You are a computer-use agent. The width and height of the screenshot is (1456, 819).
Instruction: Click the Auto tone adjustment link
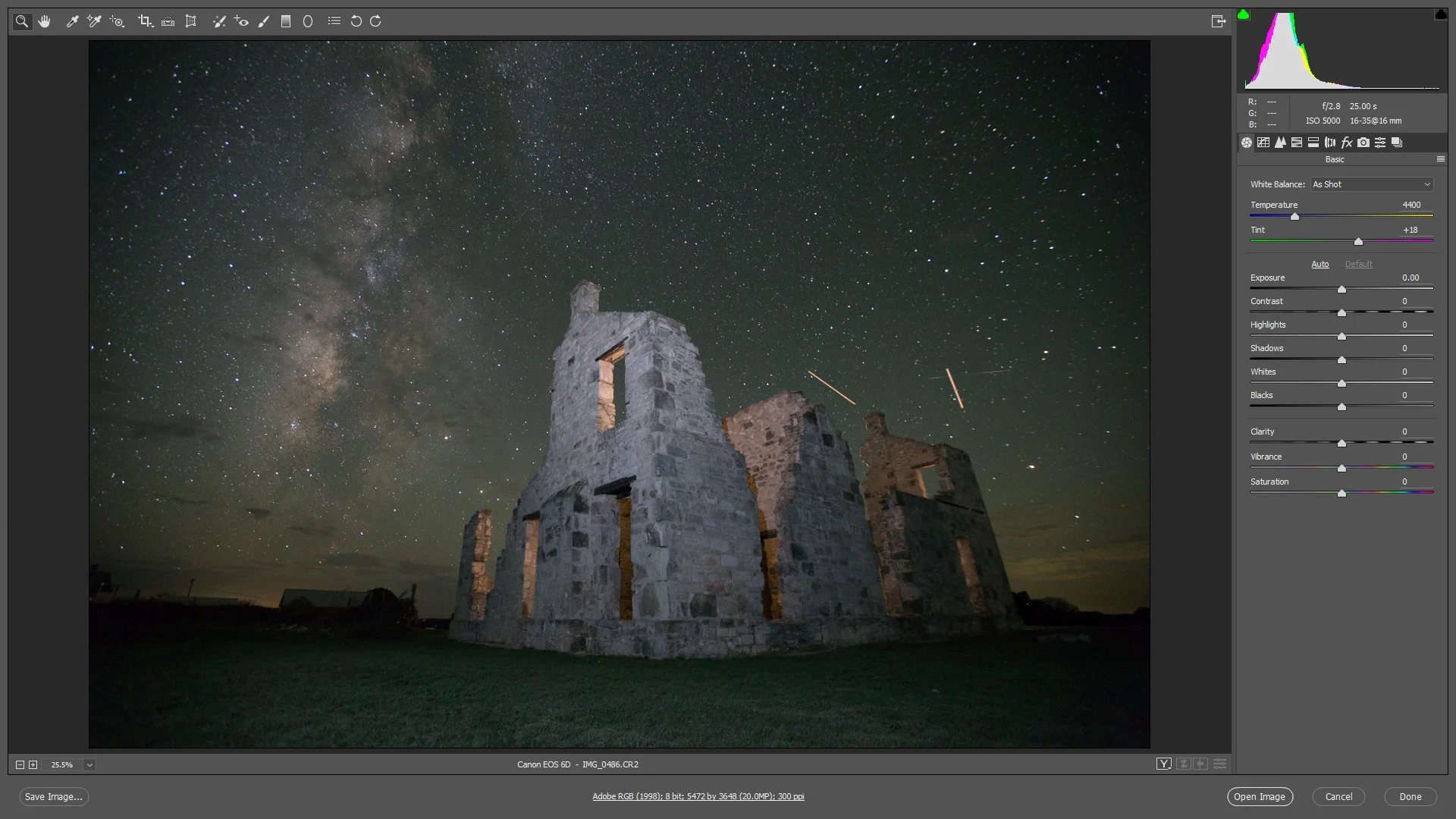coord(1319,264)
